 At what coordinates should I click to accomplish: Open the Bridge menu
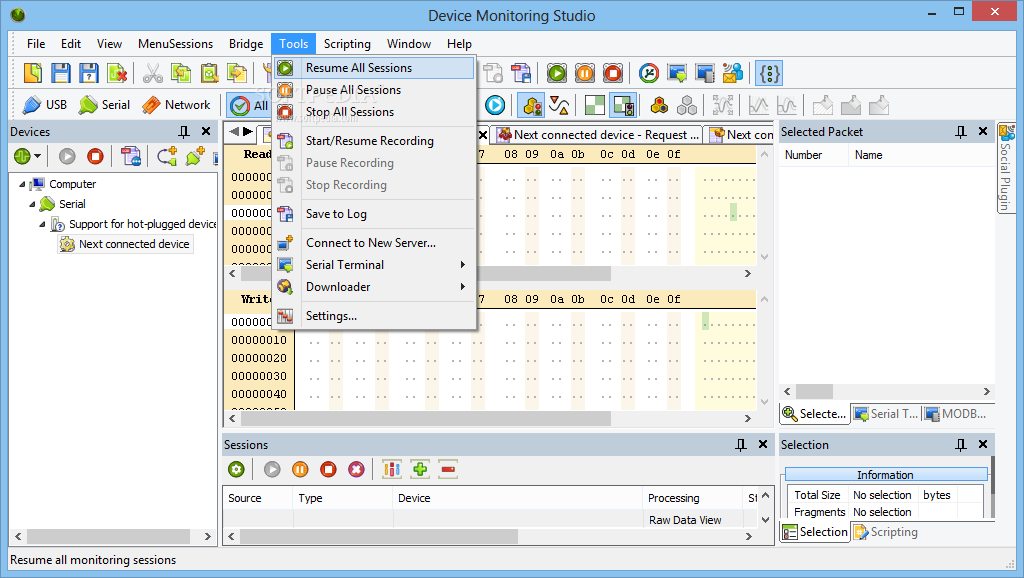[246, 44]
